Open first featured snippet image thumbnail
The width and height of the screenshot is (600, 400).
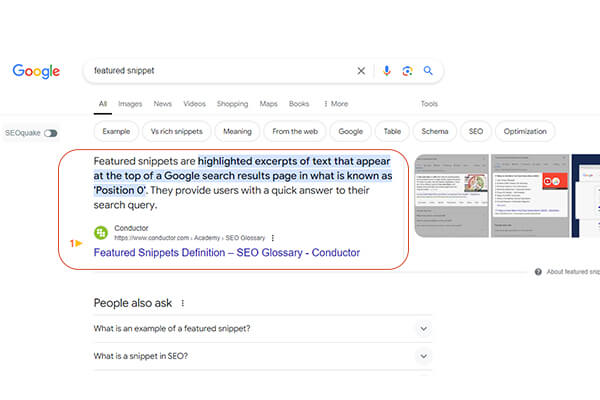[452, 196]
